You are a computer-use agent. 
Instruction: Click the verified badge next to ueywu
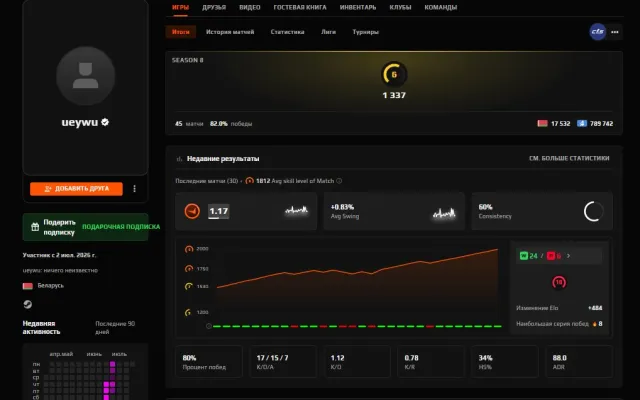coord(105,122)
